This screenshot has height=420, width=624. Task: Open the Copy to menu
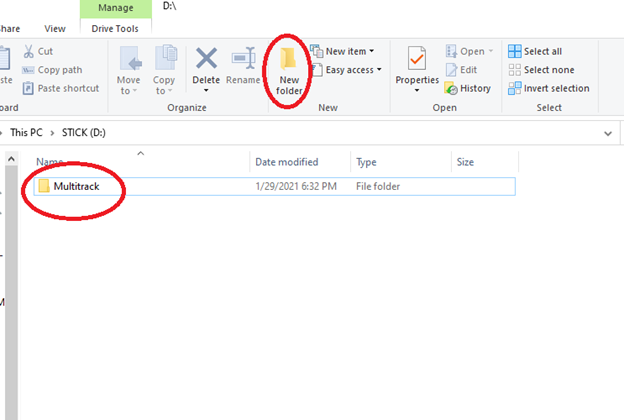click(164, 70)
